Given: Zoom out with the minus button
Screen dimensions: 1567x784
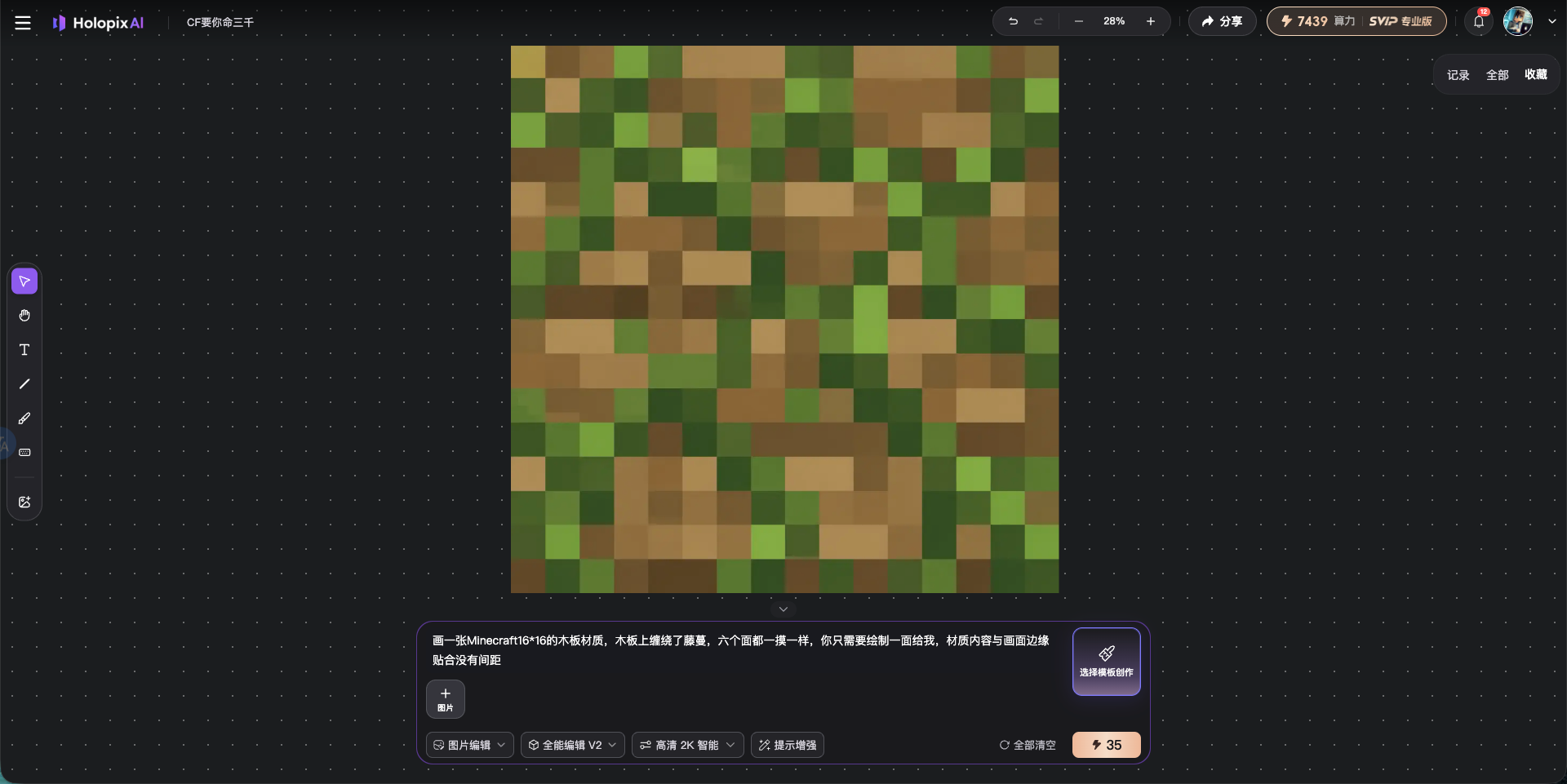Looking at the screenshot, I should click(1079, 21).
